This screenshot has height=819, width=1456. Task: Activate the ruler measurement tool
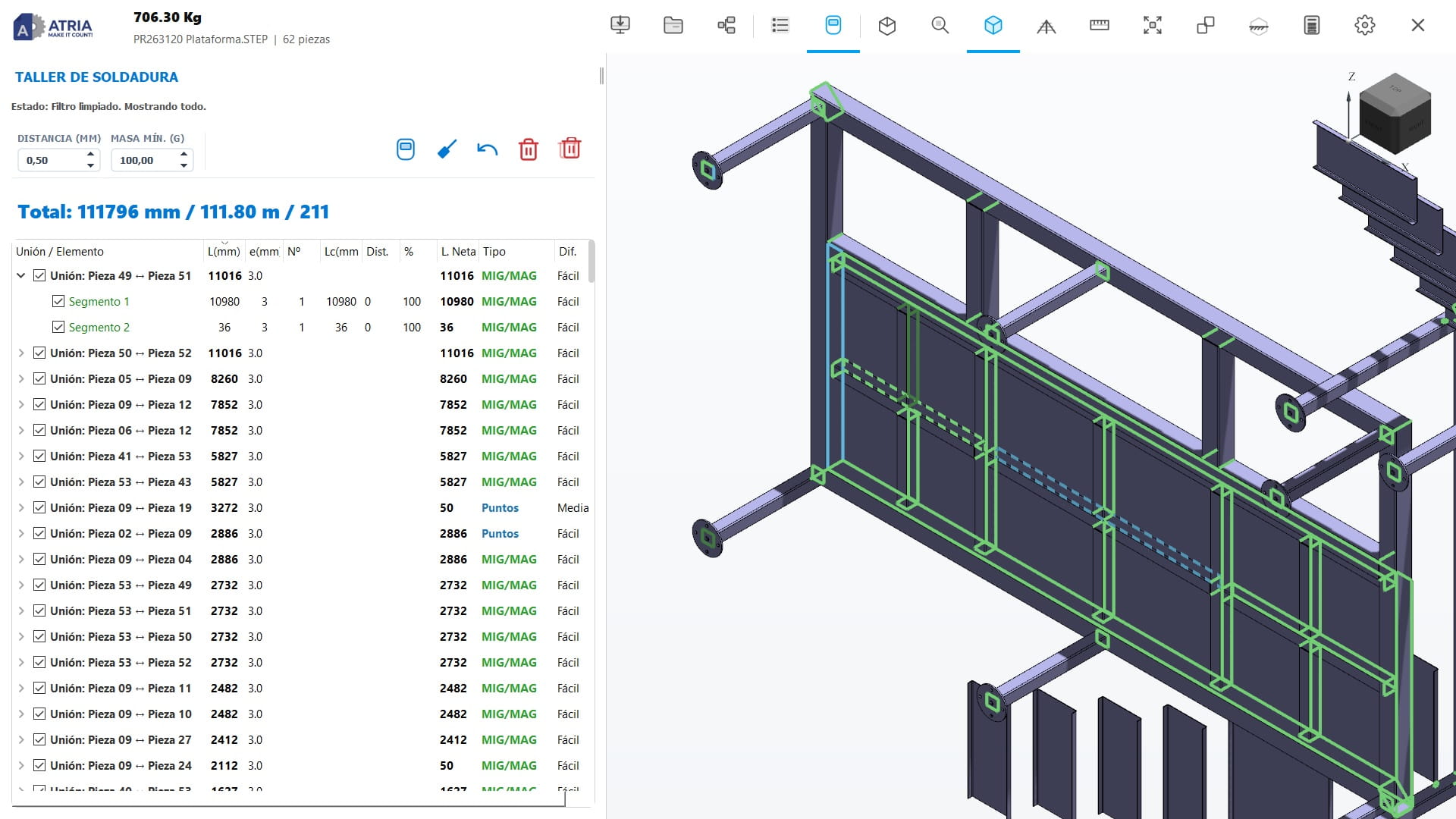pyautogui.click(x=1099, y=25)
